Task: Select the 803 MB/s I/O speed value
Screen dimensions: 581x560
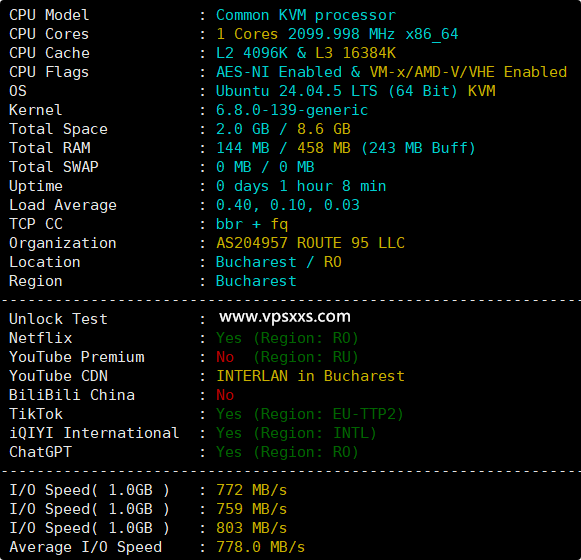Action: tap(252, 528)
